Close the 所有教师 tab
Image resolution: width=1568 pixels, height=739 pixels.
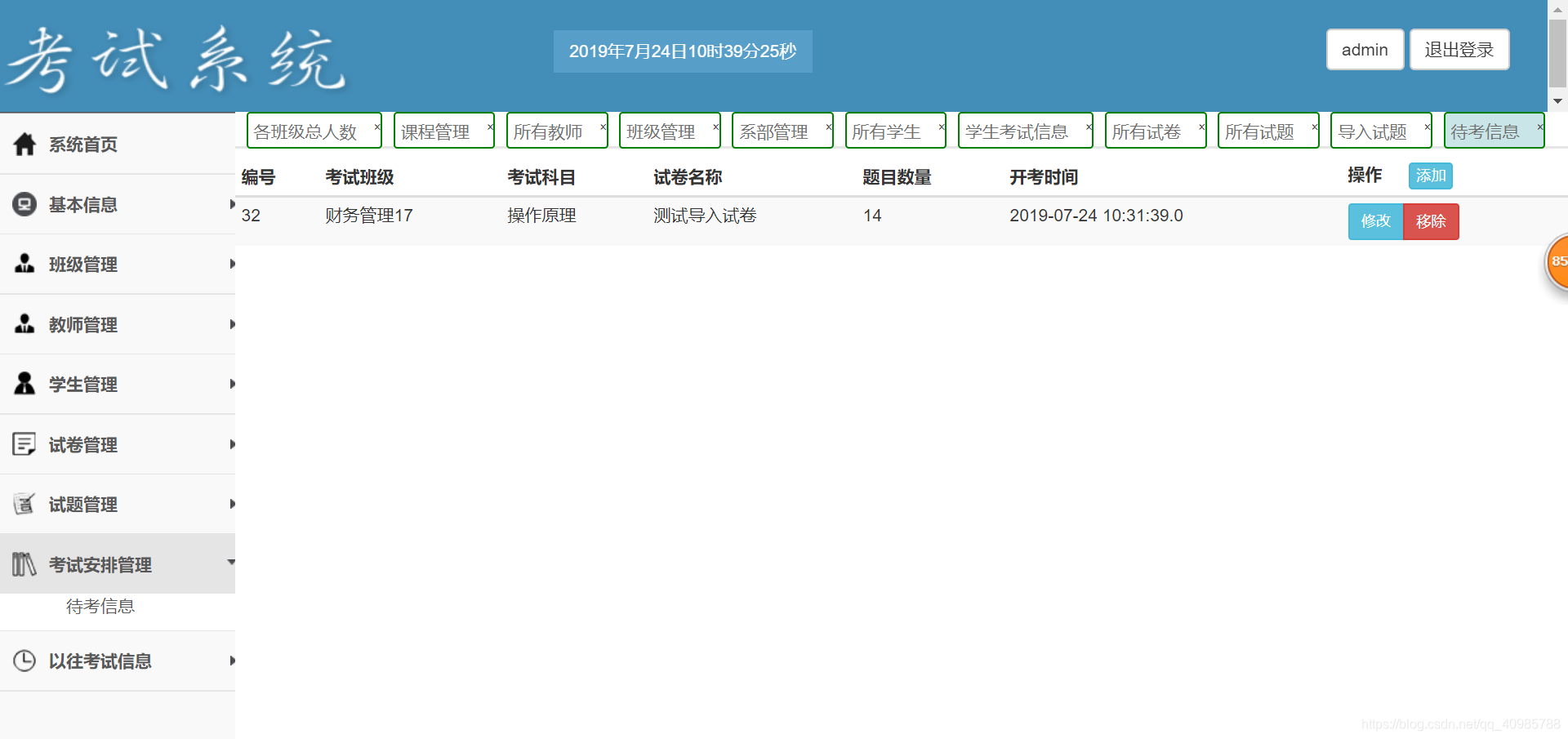(604, 127)
